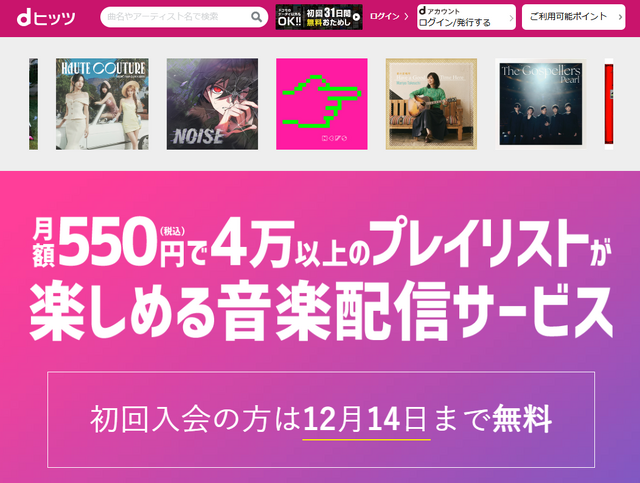Open the album with the woman playing guitar
Screen dimensions: 640x483
point(431,104)
